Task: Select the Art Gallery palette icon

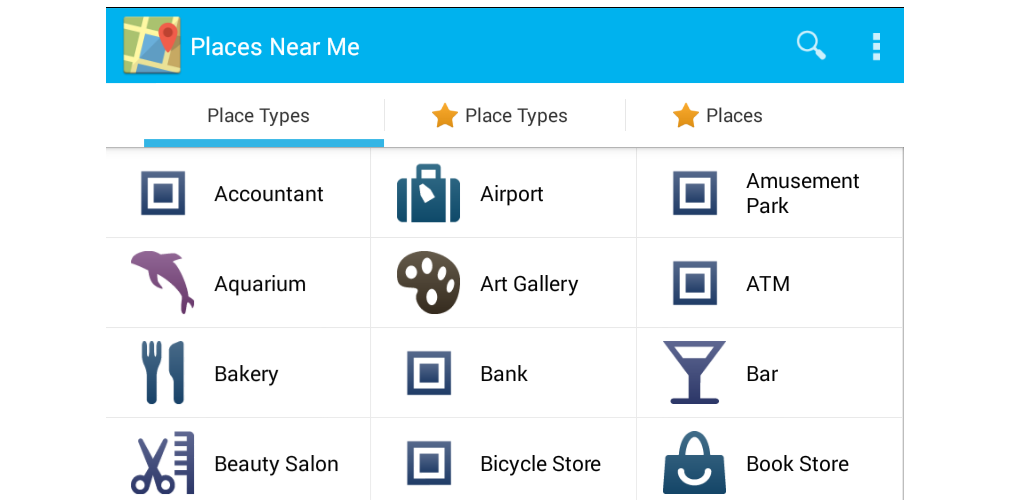Action: coord(428,283)
